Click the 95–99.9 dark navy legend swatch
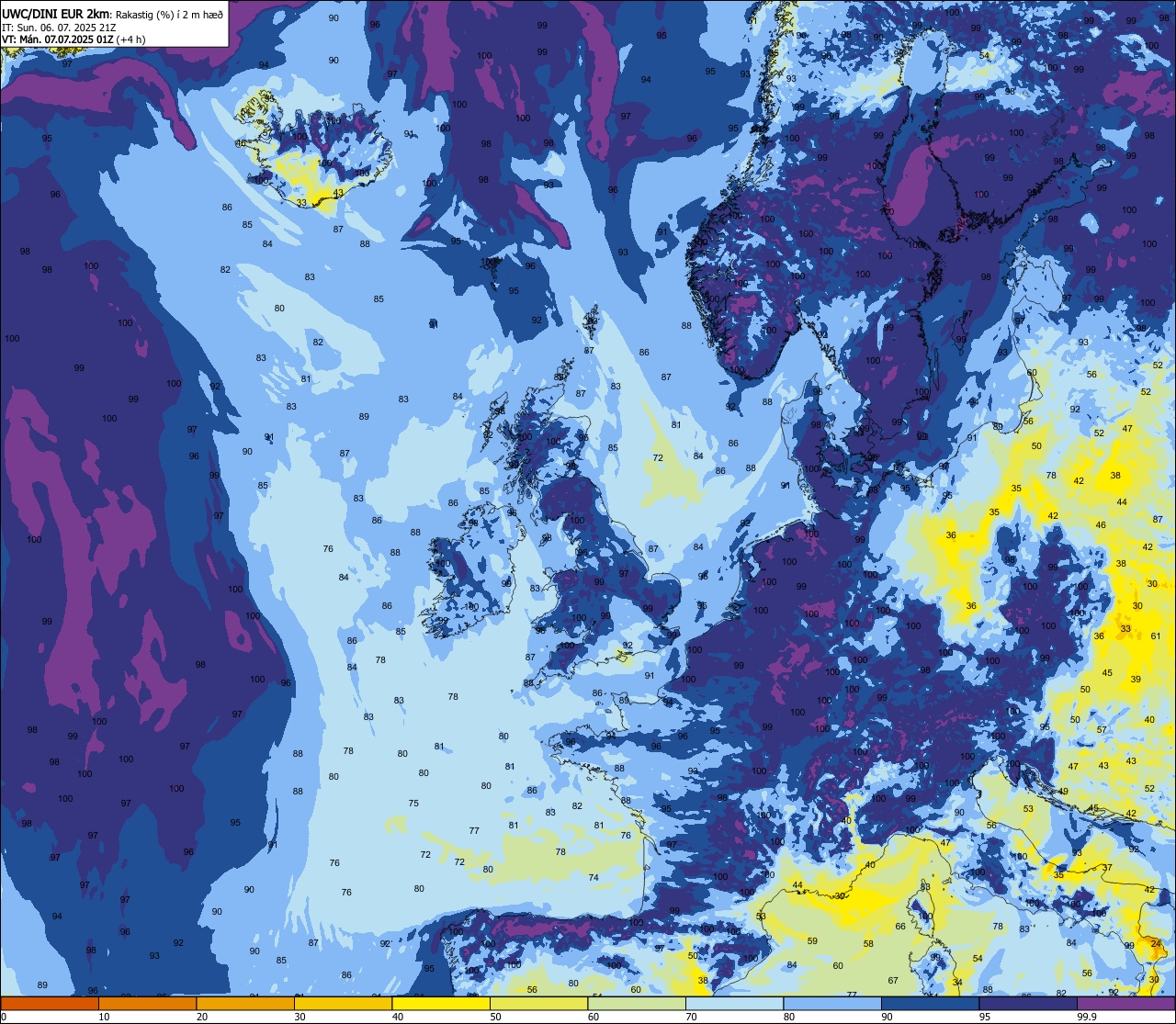 coord(1028,1004)
